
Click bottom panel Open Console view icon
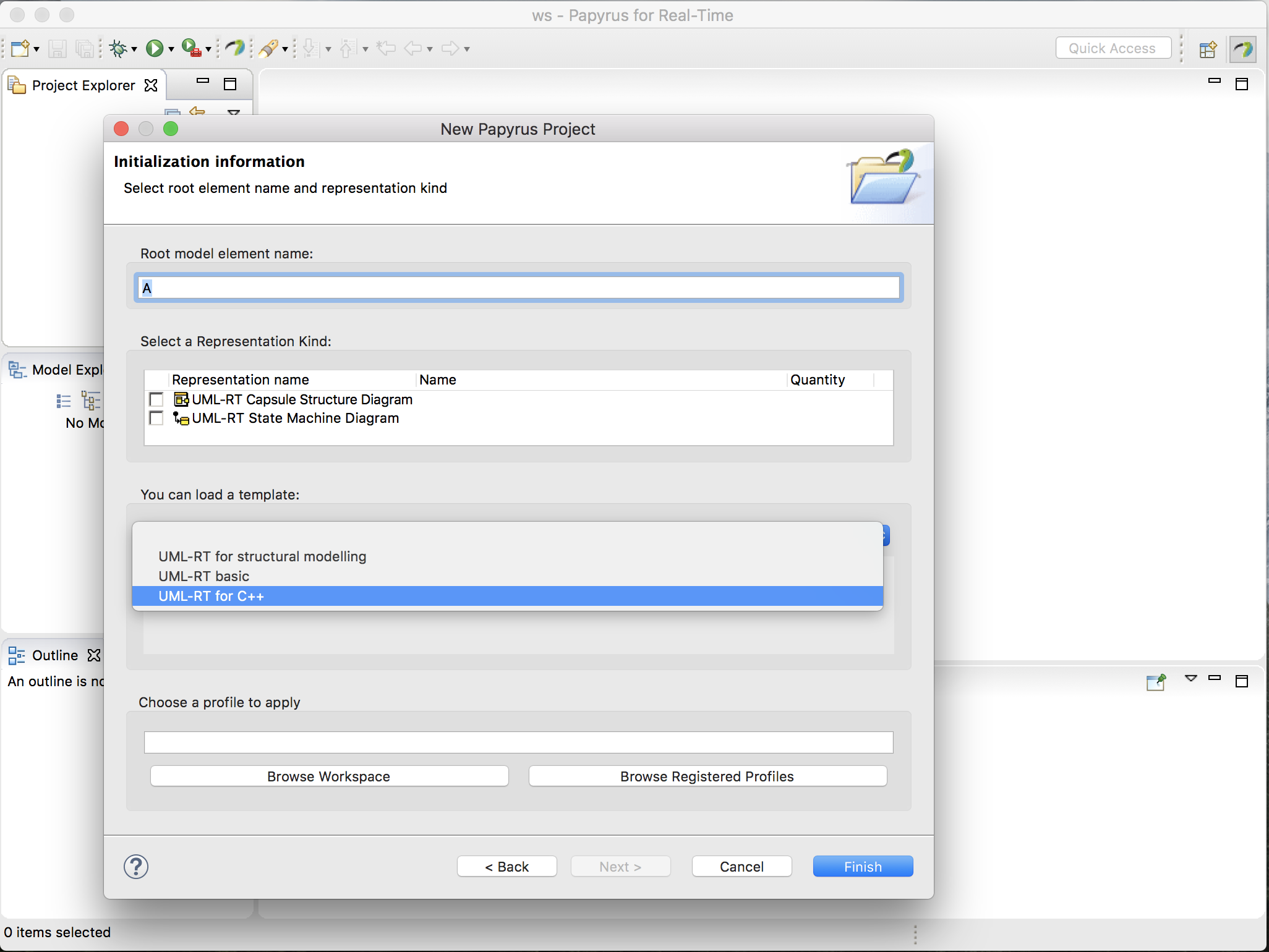pyautogui.click(x=1156, y=682)
